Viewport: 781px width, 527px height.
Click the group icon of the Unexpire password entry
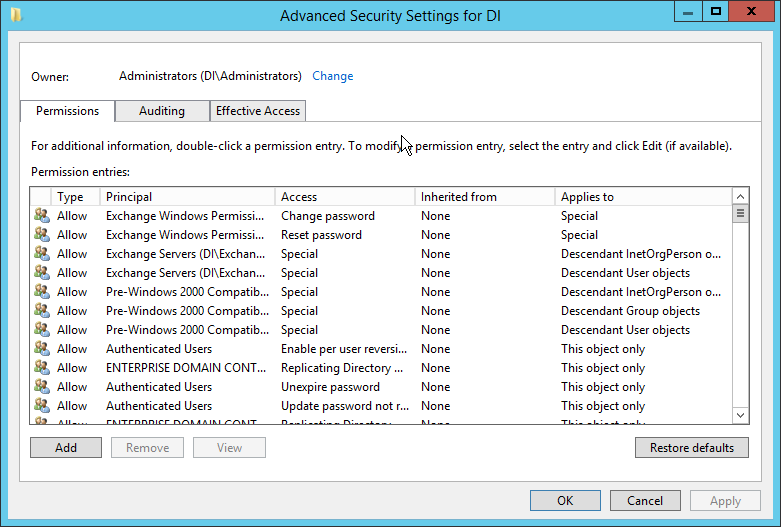point(42,387)
